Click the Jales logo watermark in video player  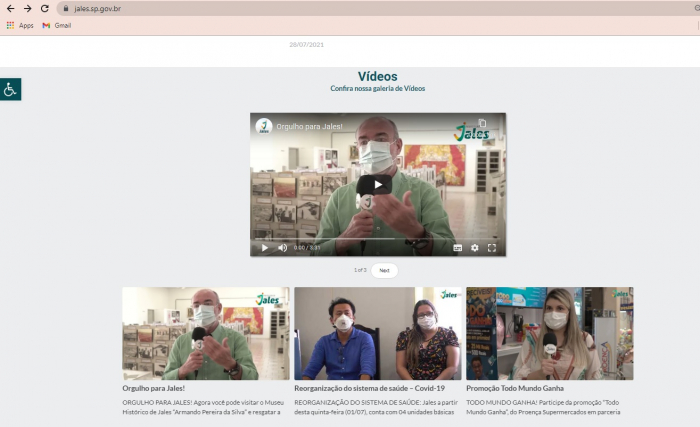coord(471,133)
